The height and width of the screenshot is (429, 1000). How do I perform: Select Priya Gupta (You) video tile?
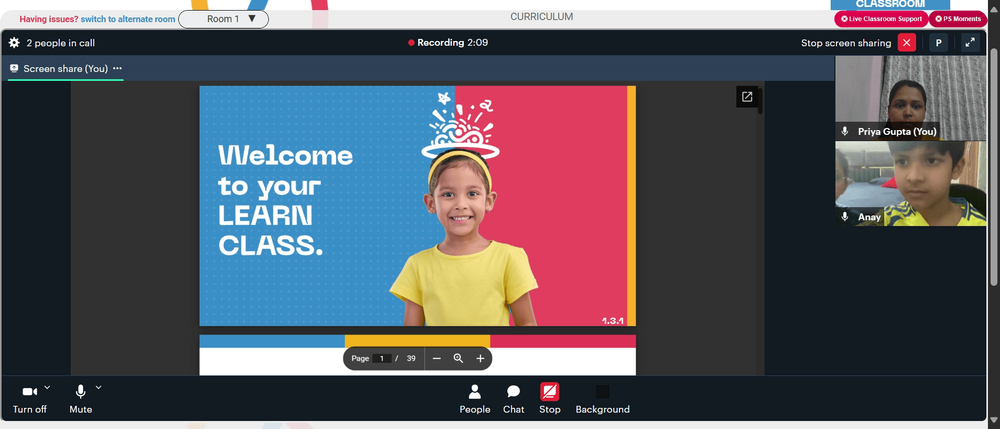coord(910,98)
